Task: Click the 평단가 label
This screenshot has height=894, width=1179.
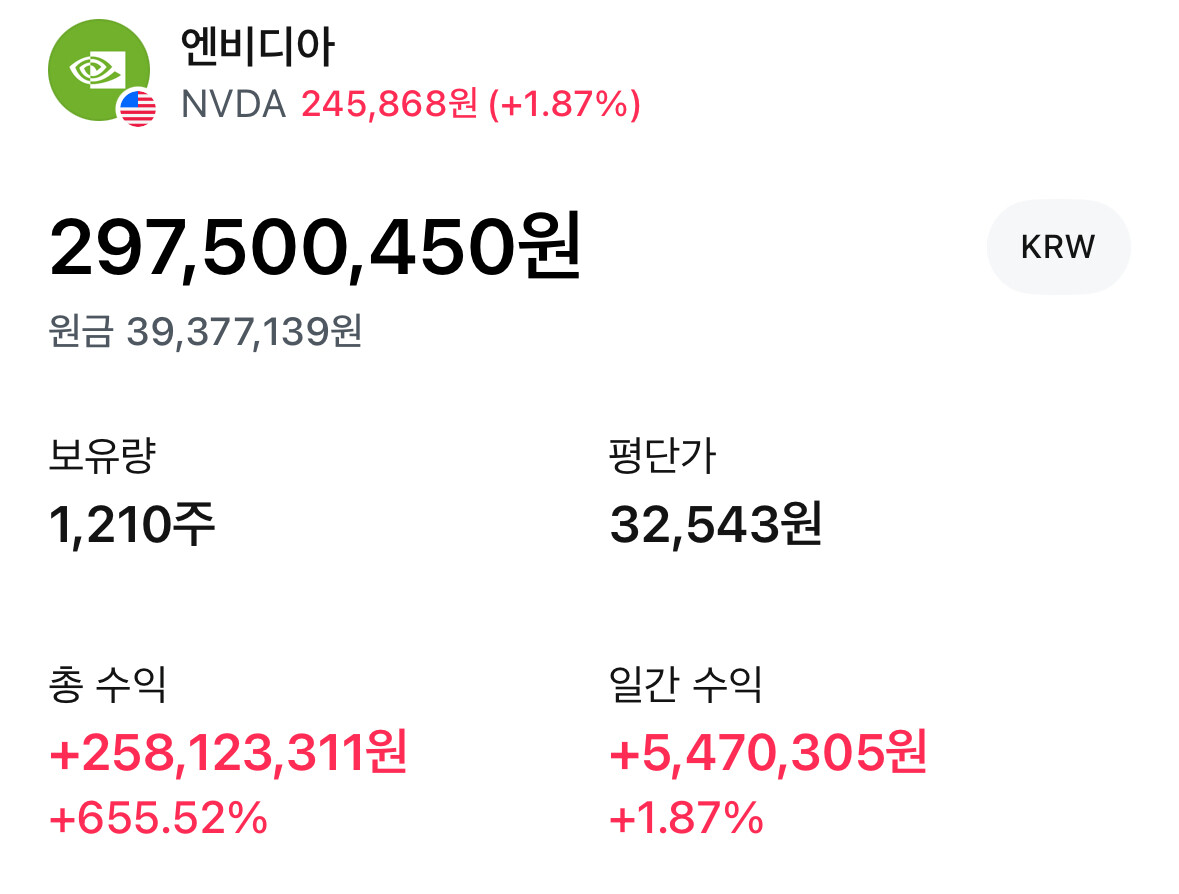Action: 662,457
